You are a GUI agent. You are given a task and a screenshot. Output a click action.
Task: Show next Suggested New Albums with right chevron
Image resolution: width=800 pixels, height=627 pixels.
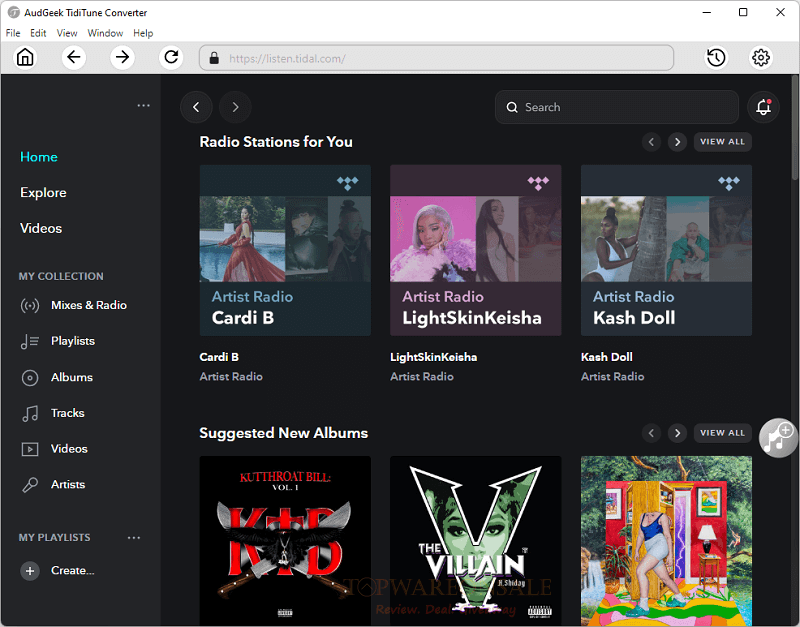point(677,433)
